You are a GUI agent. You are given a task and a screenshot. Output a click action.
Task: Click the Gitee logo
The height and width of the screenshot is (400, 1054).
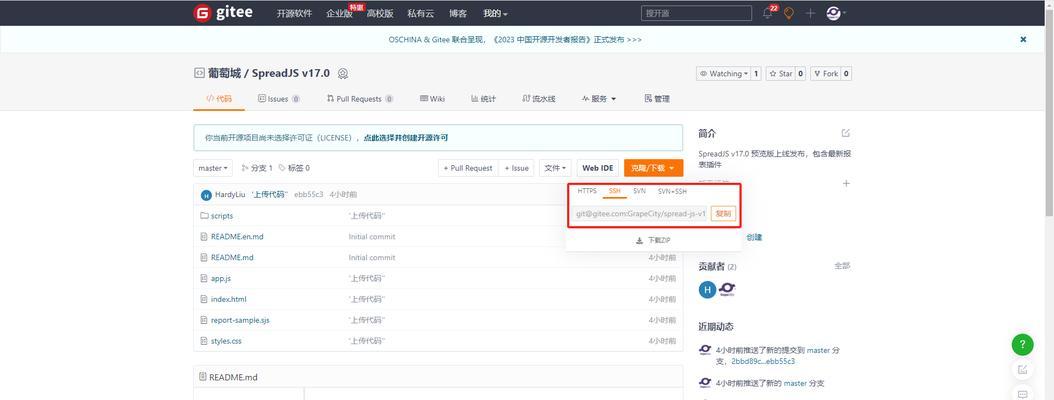point(222,13)
